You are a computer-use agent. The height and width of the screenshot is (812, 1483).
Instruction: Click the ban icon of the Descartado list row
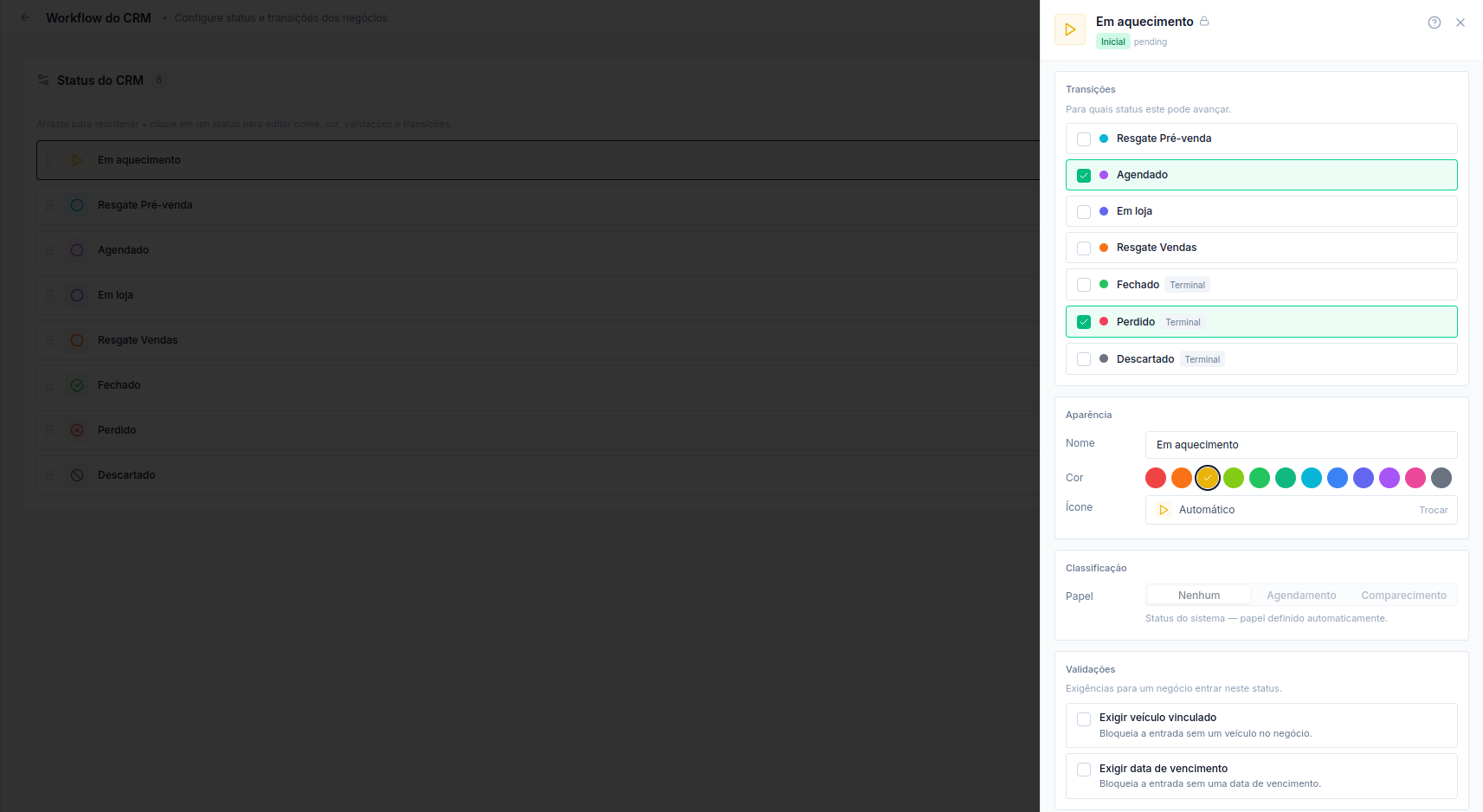click(77, 475)
